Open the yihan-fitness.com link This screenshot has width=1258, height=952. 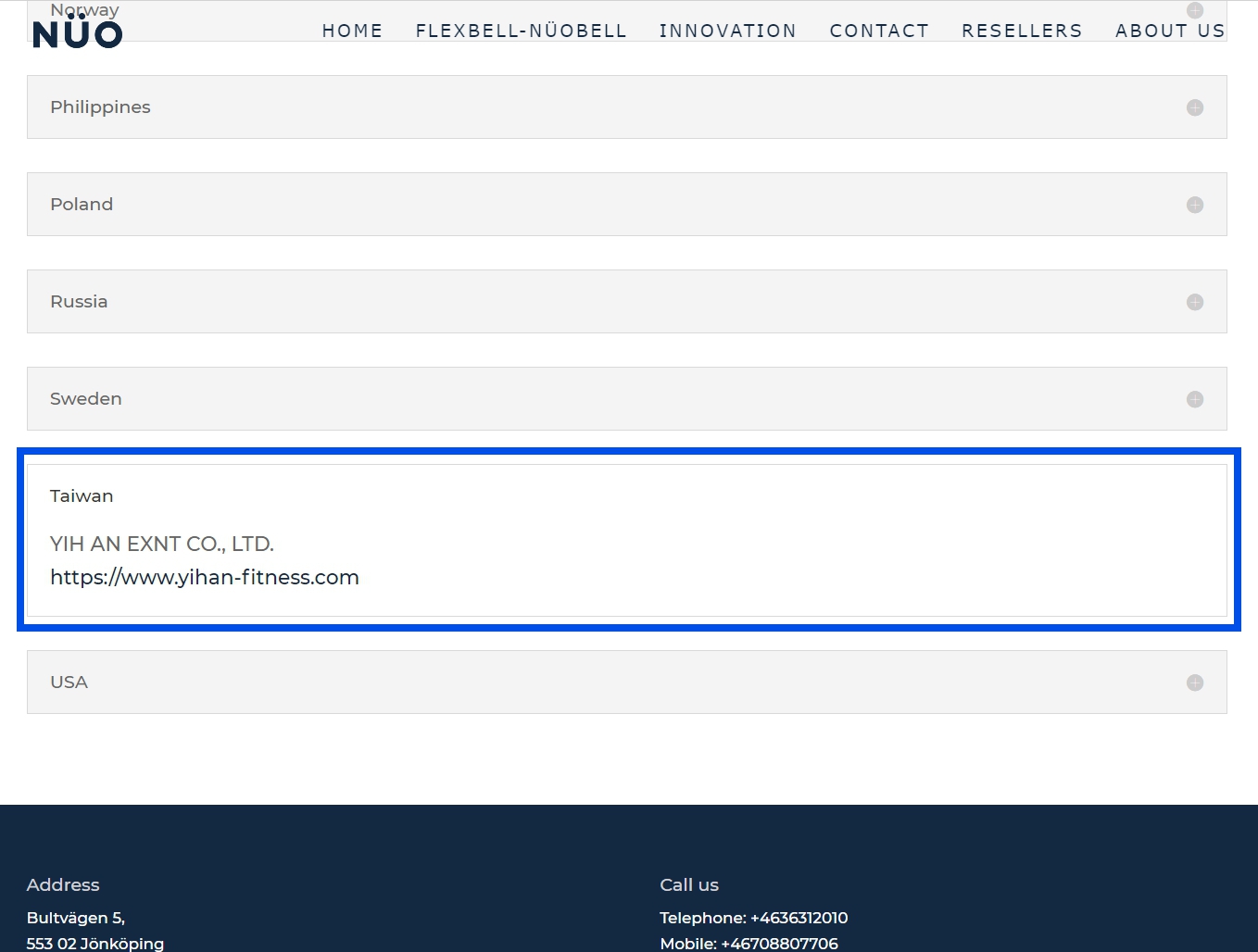coord(205,577)
